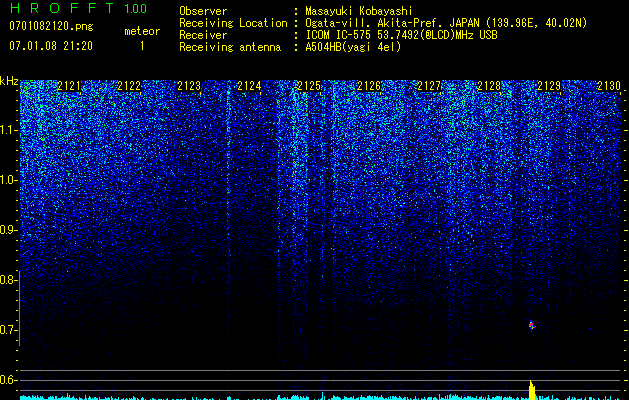
Task: Click time marker 2129
Action: 549,86
